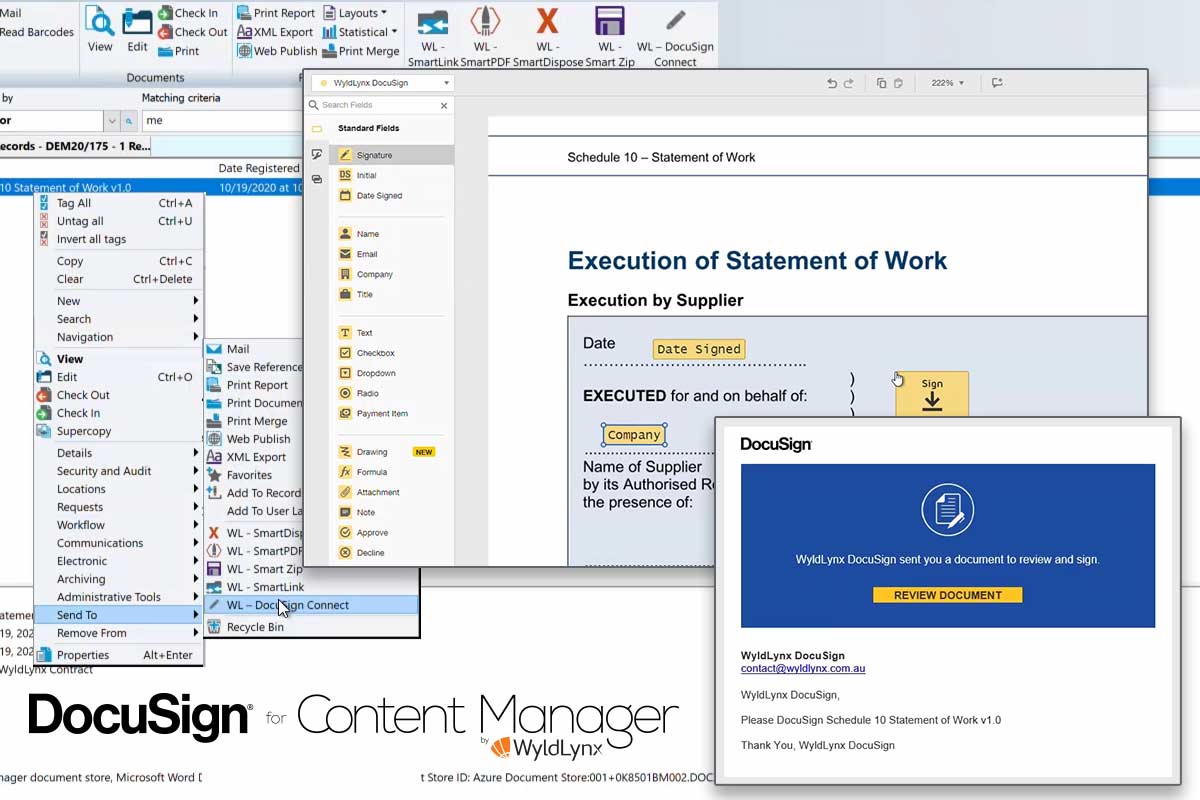Click the View document ribbon icon
This screenshot has height=800, width=1200.
click(100, 28)
